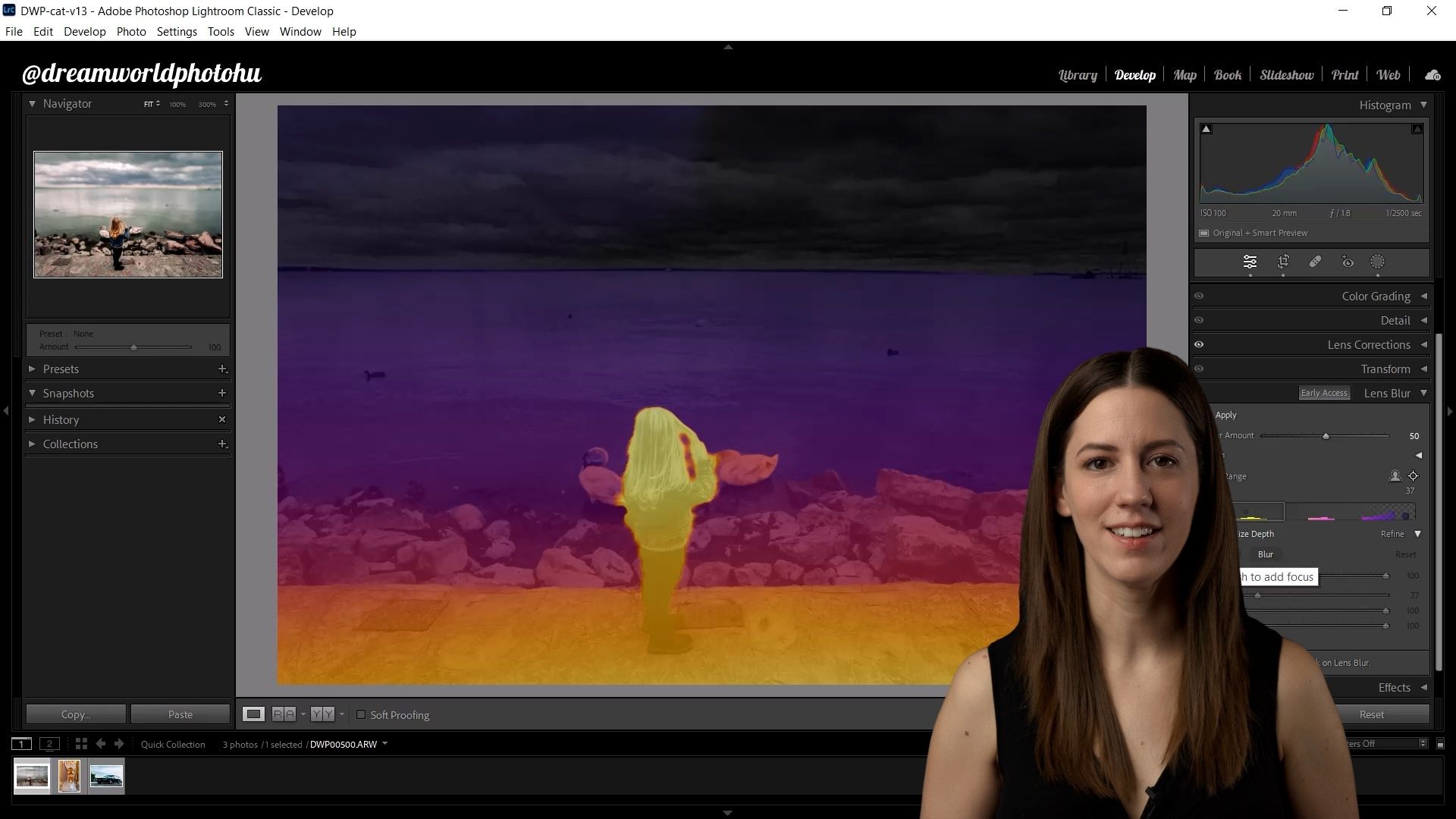Screen dimensions: 1456x819
Task: Hide the bottom filmstrip panel arrow
Action: click(728, 813)
